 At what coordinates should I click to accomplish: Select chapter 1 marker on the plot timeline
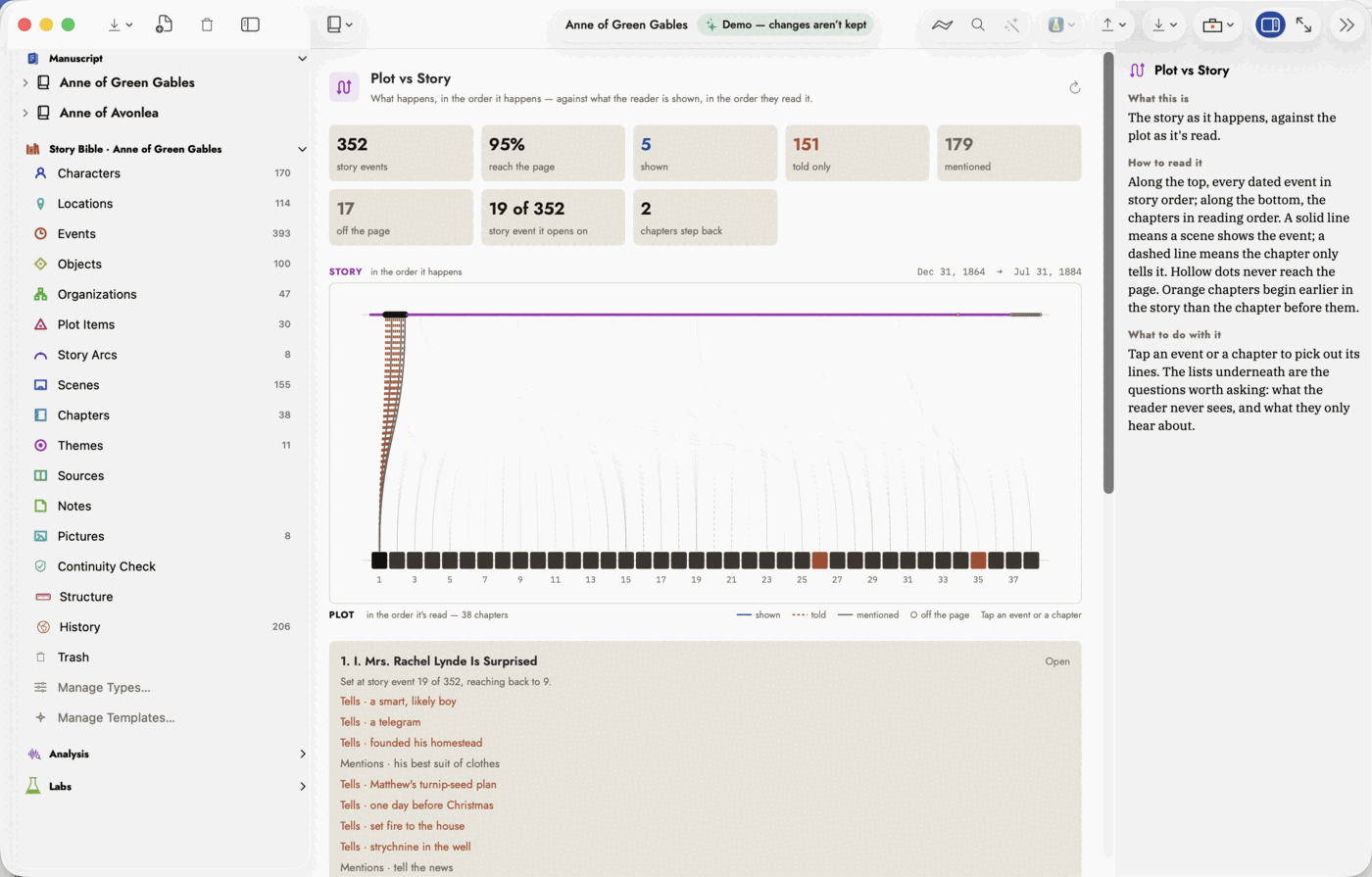(379, 560)
